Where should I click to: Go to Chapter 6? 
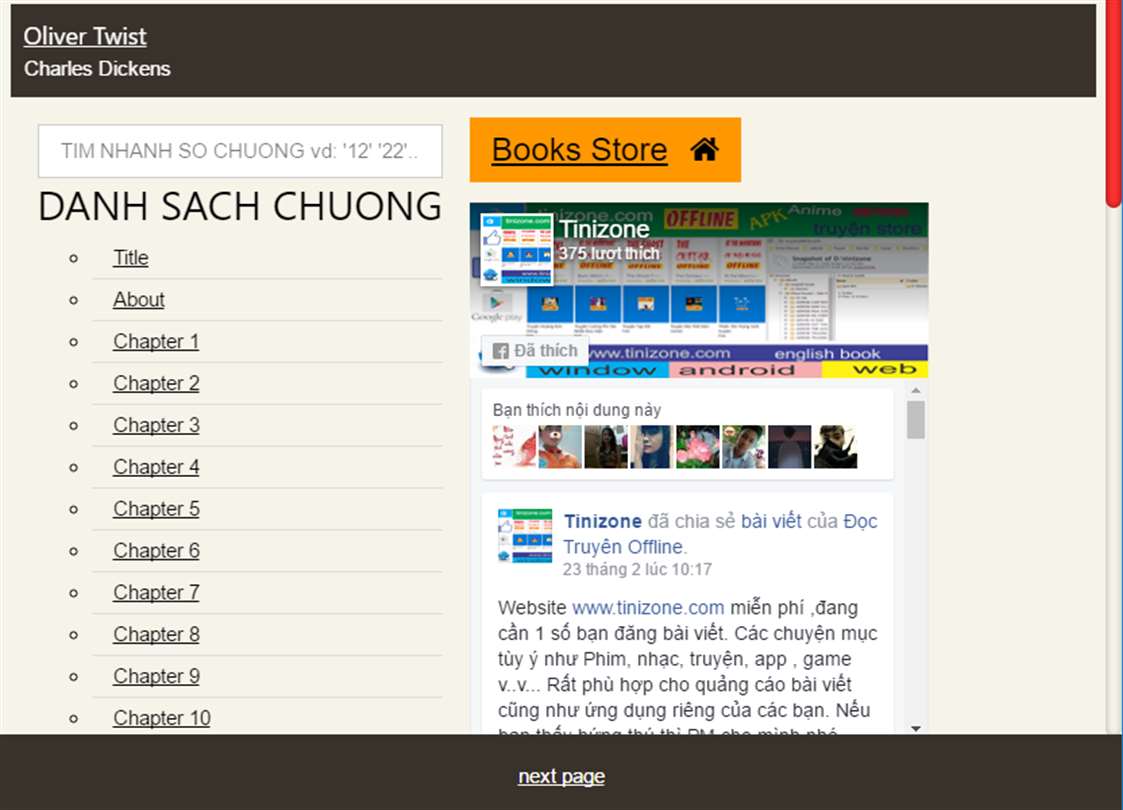156,551
